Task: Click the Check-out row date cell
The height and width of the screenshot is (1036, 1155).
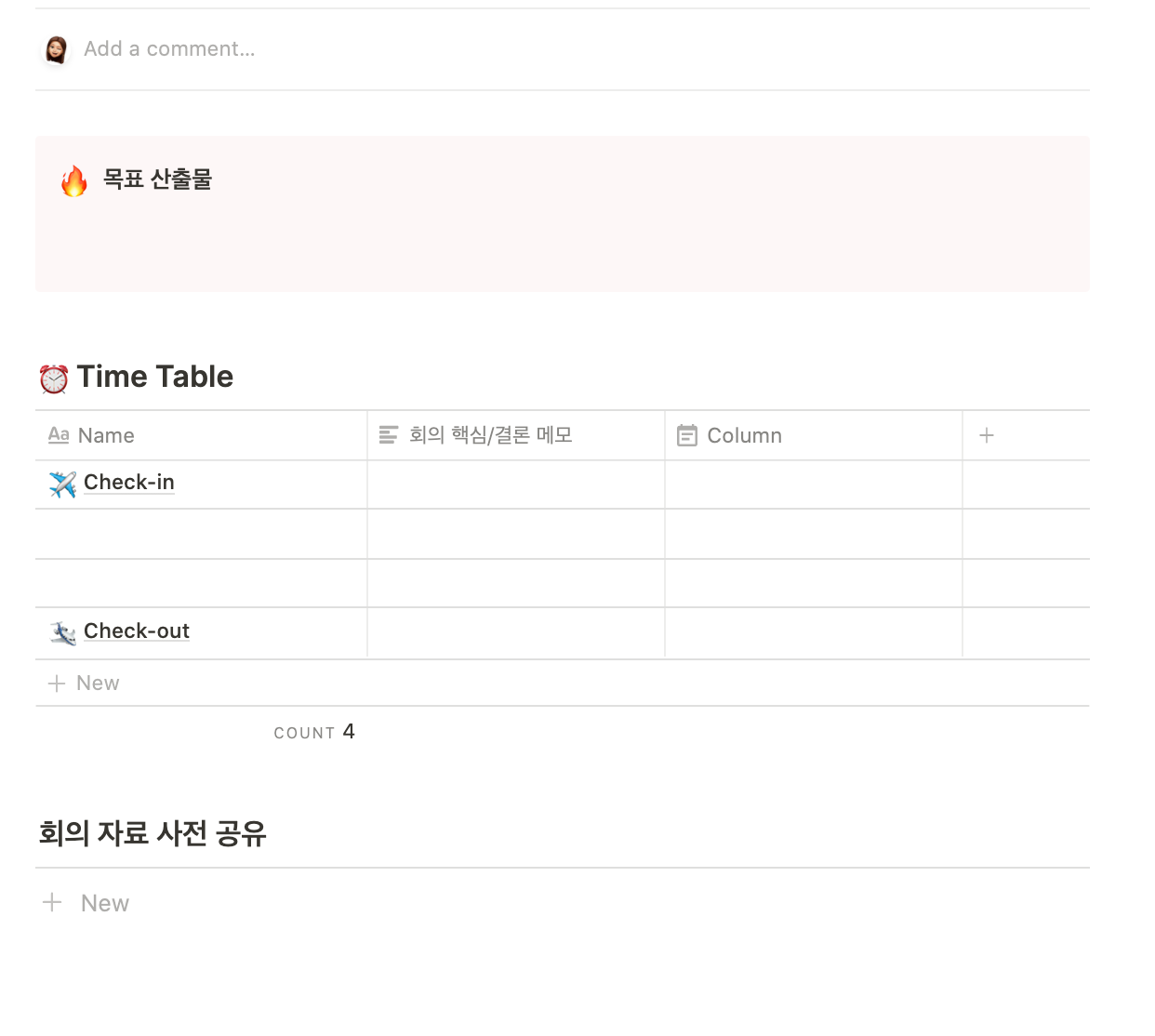Action: click(x=814, y=633)
